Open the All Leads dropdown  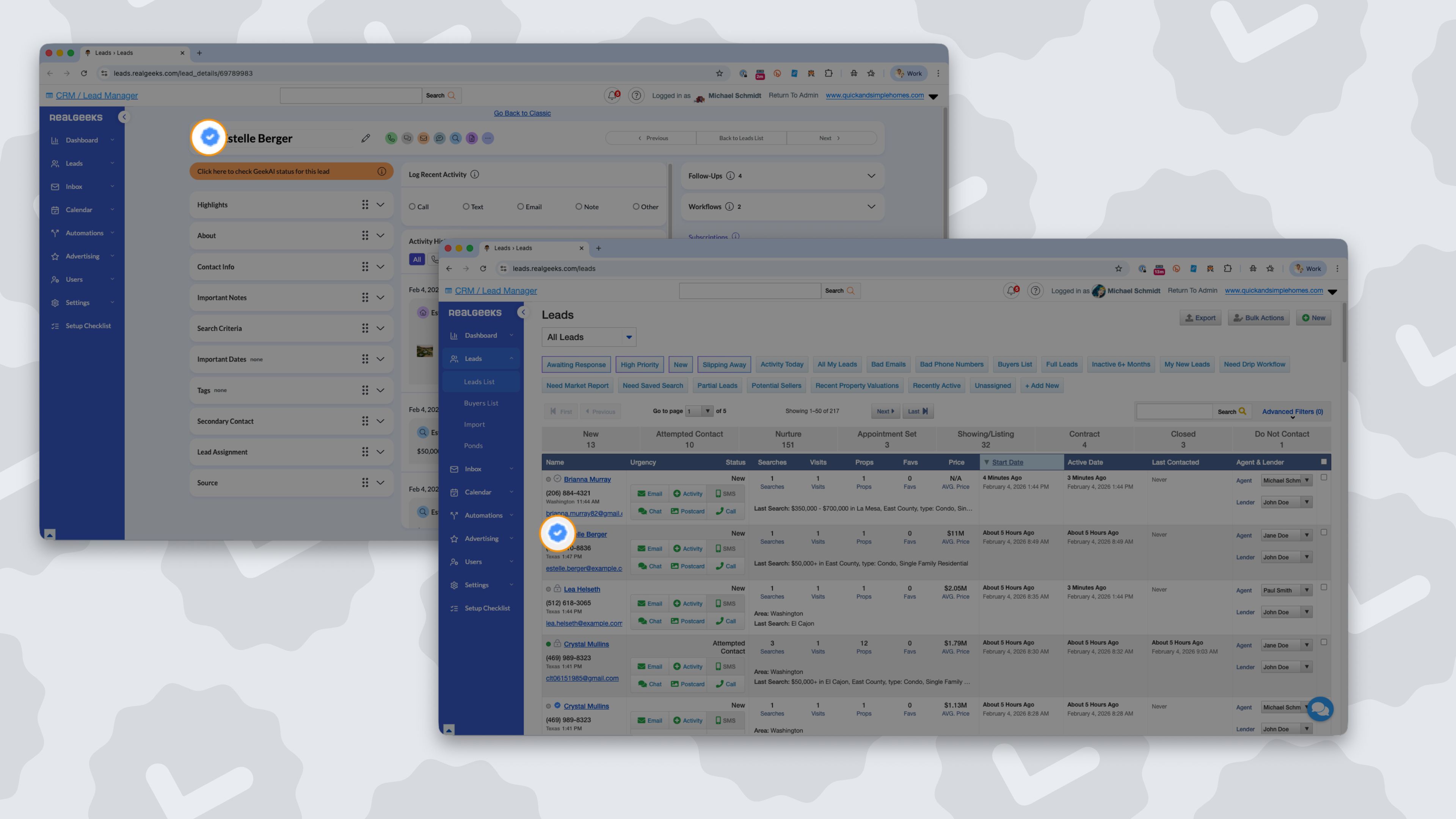click(x=588, y=337)
